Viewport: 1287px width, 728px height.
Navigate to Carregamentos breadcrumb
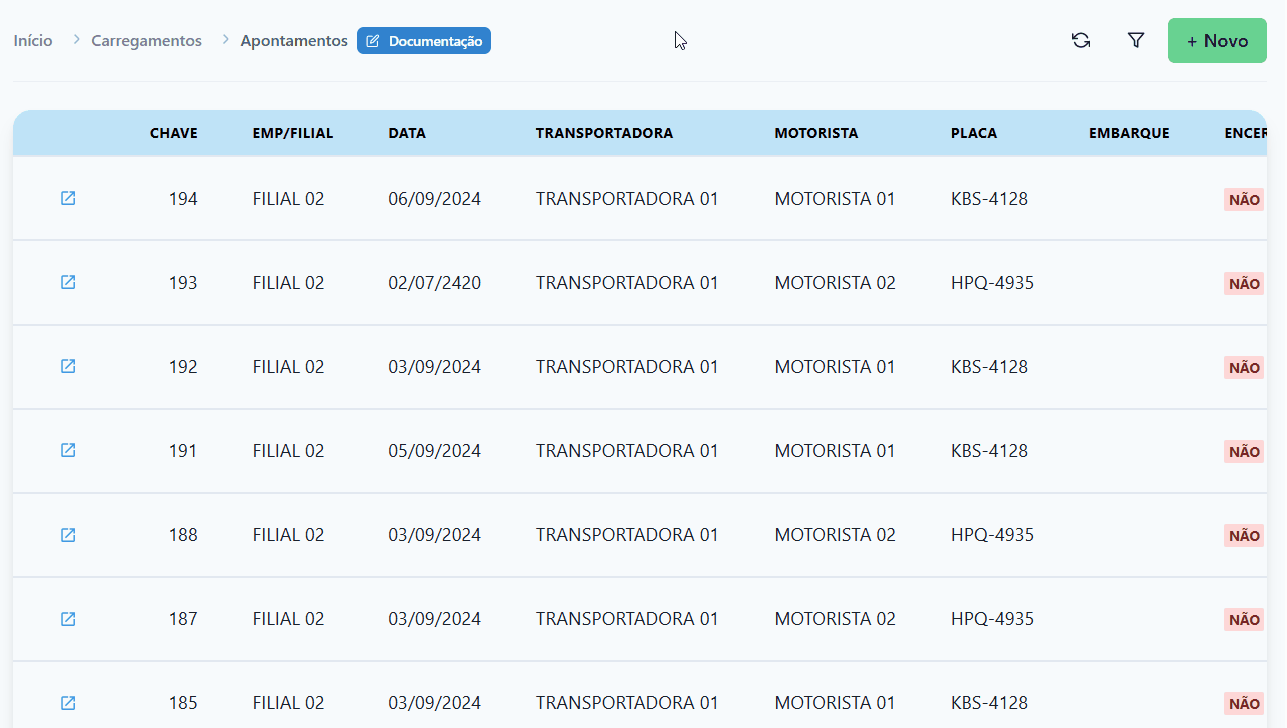pos(146,41)
